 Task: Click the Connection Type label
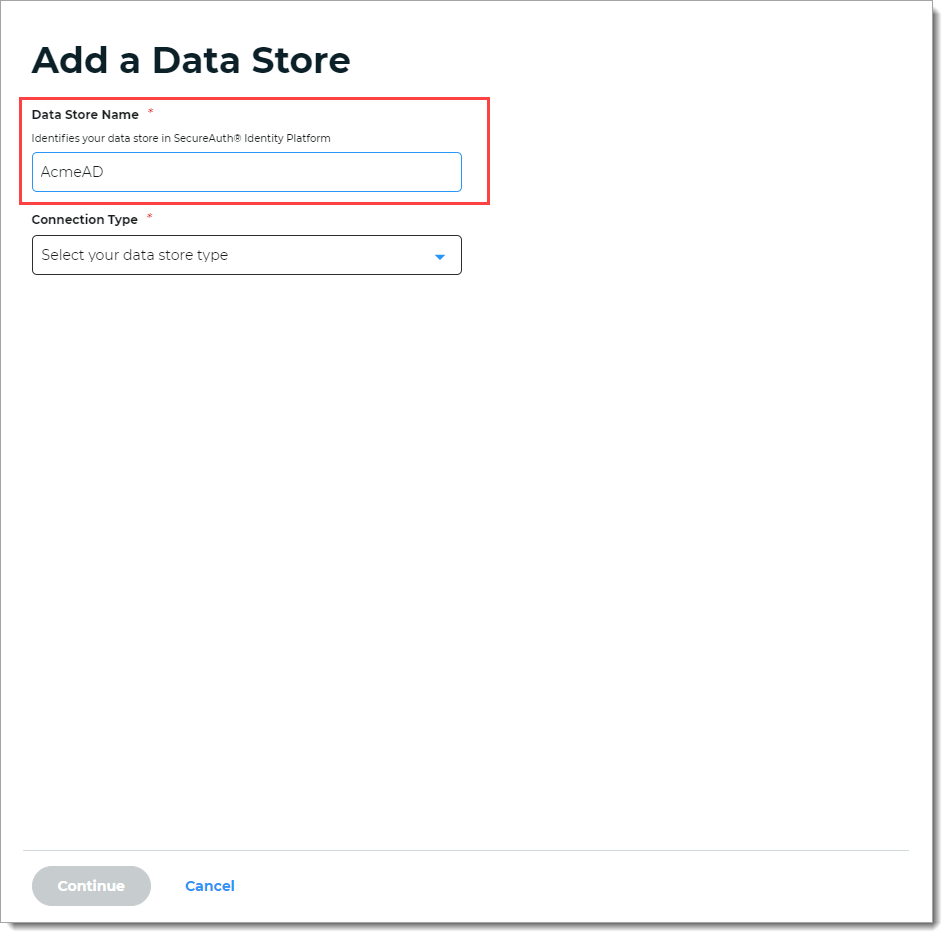pyautogui.click(x=85, y=219)
